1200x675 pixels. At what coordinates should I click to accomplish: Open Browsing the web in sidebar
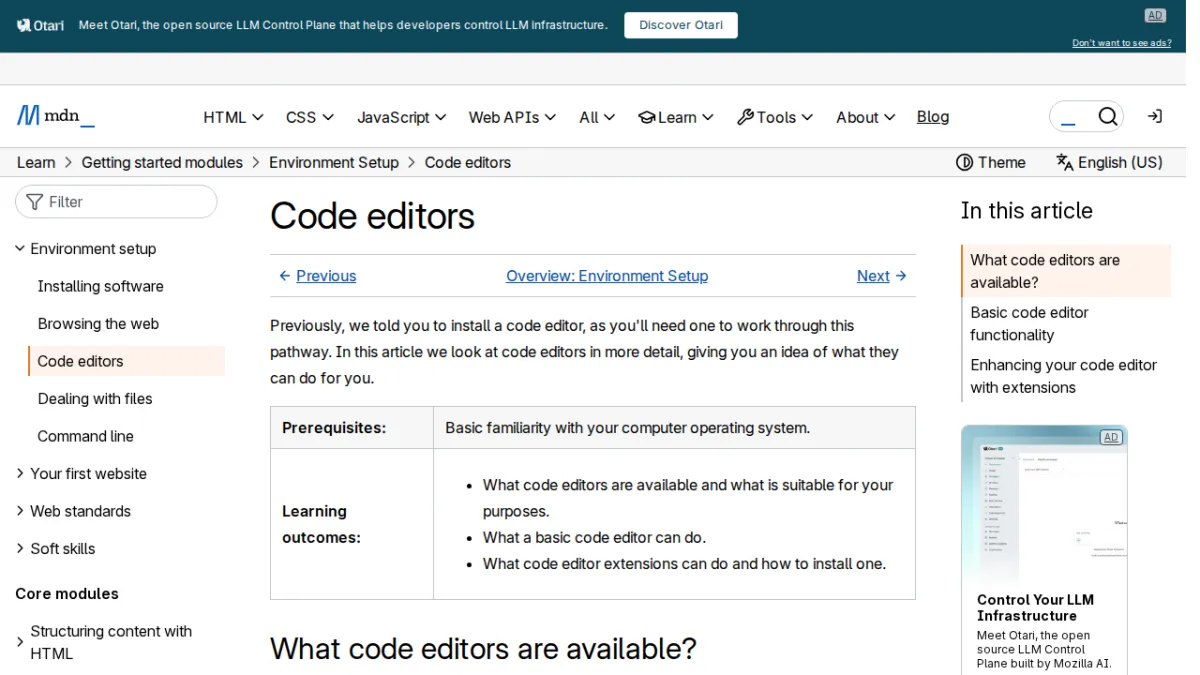pos(98,324)
